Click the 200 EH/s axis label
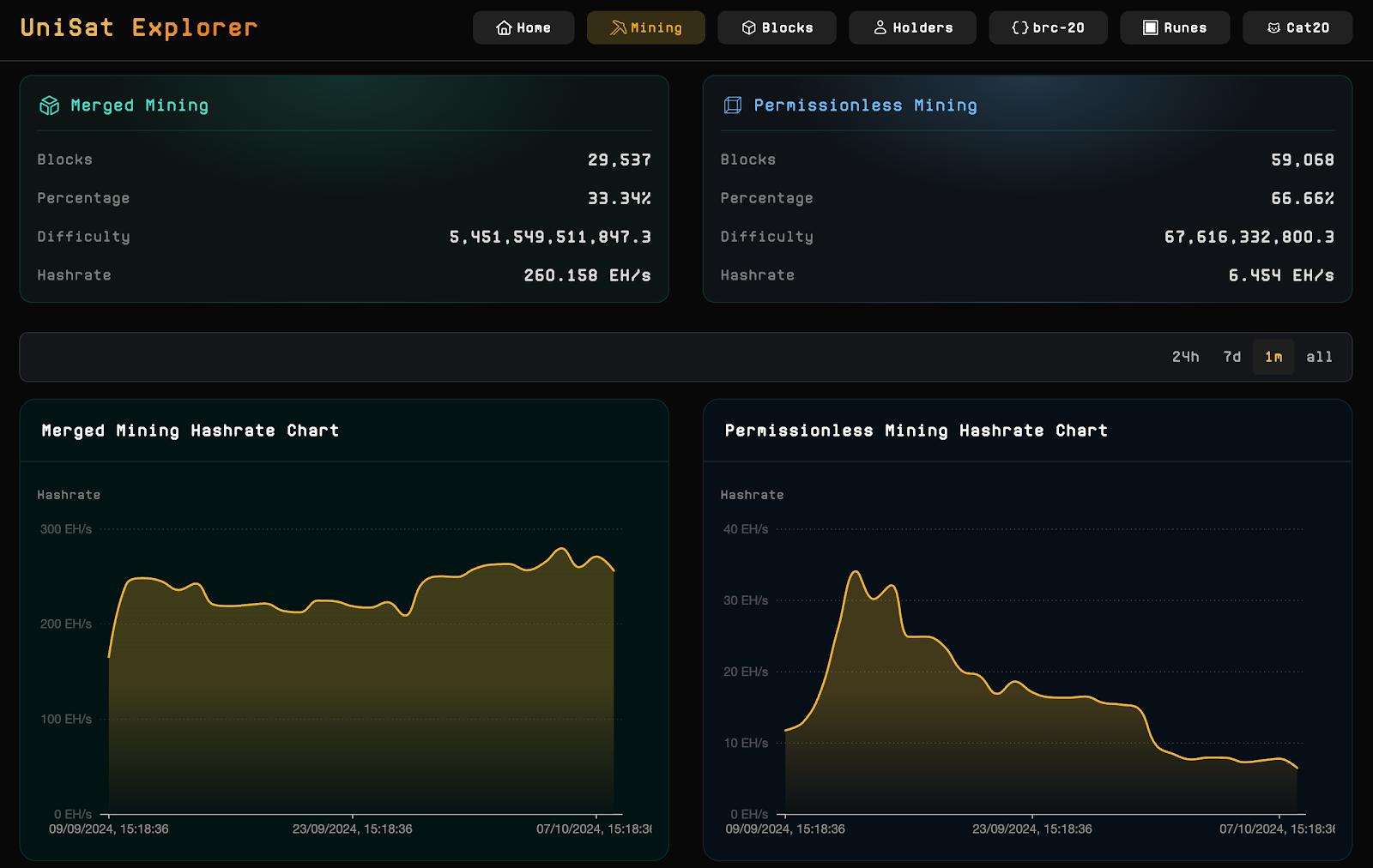The width and height of the screenshot is (1373, 868). pos(66,624)
